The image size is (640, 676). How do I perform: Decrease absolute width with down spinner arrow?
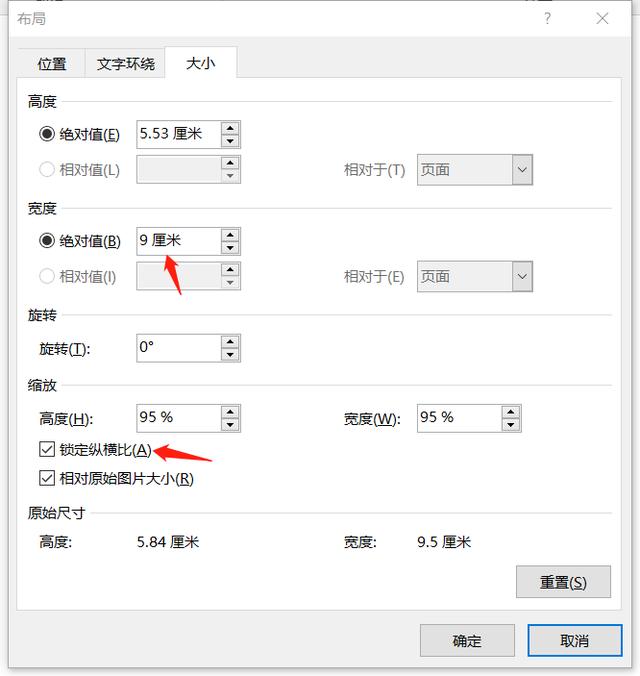click(231, 248)
